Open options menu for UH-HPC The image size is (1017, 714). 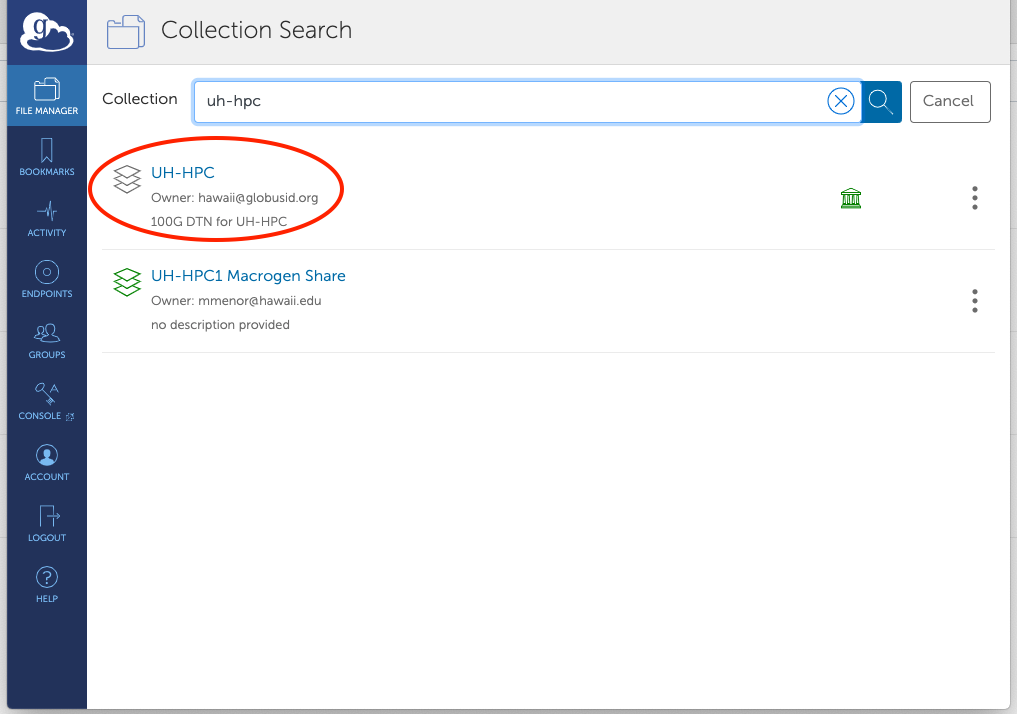(974, 198)
